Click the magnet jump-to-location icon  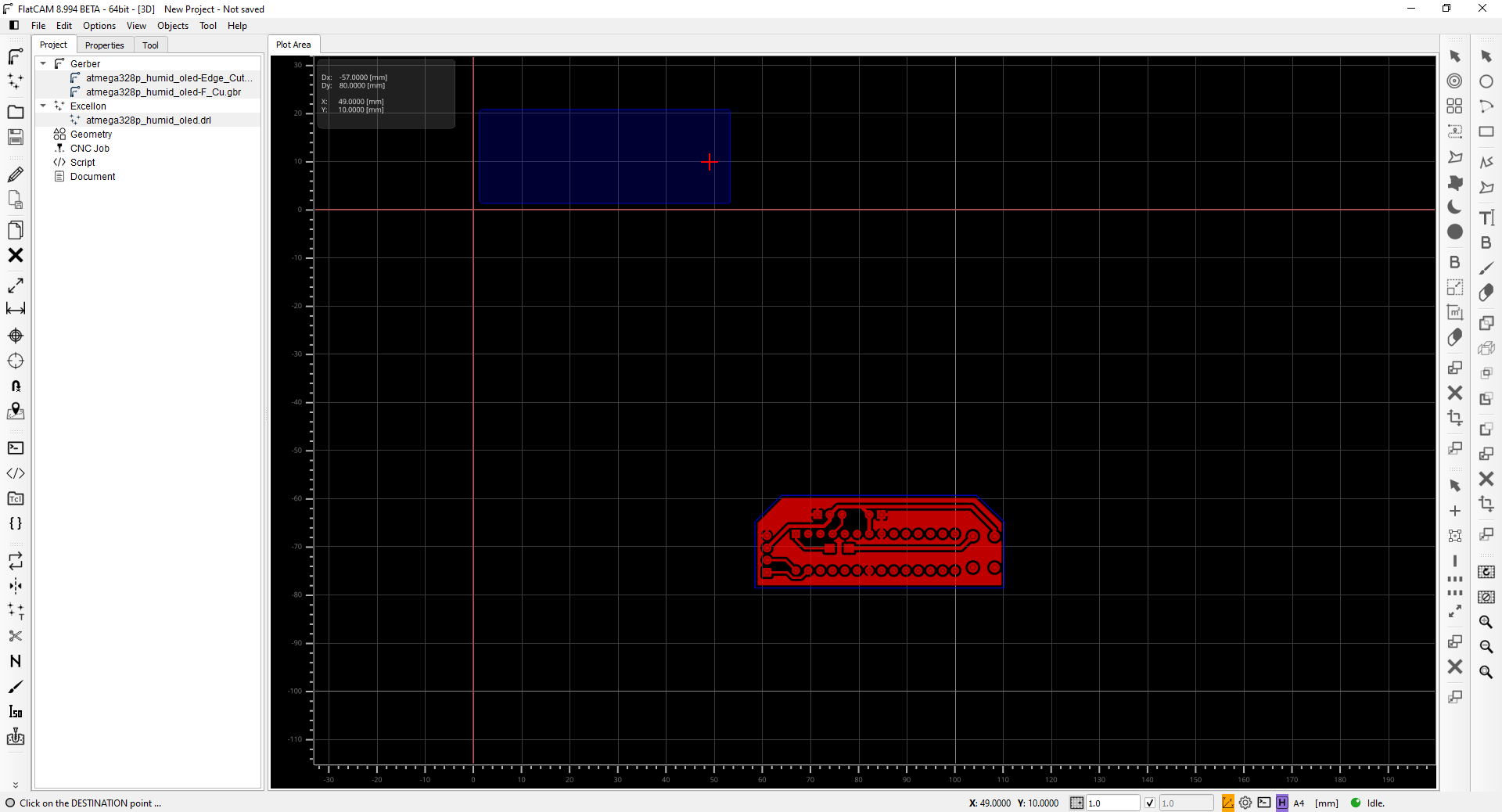point(15,386)
